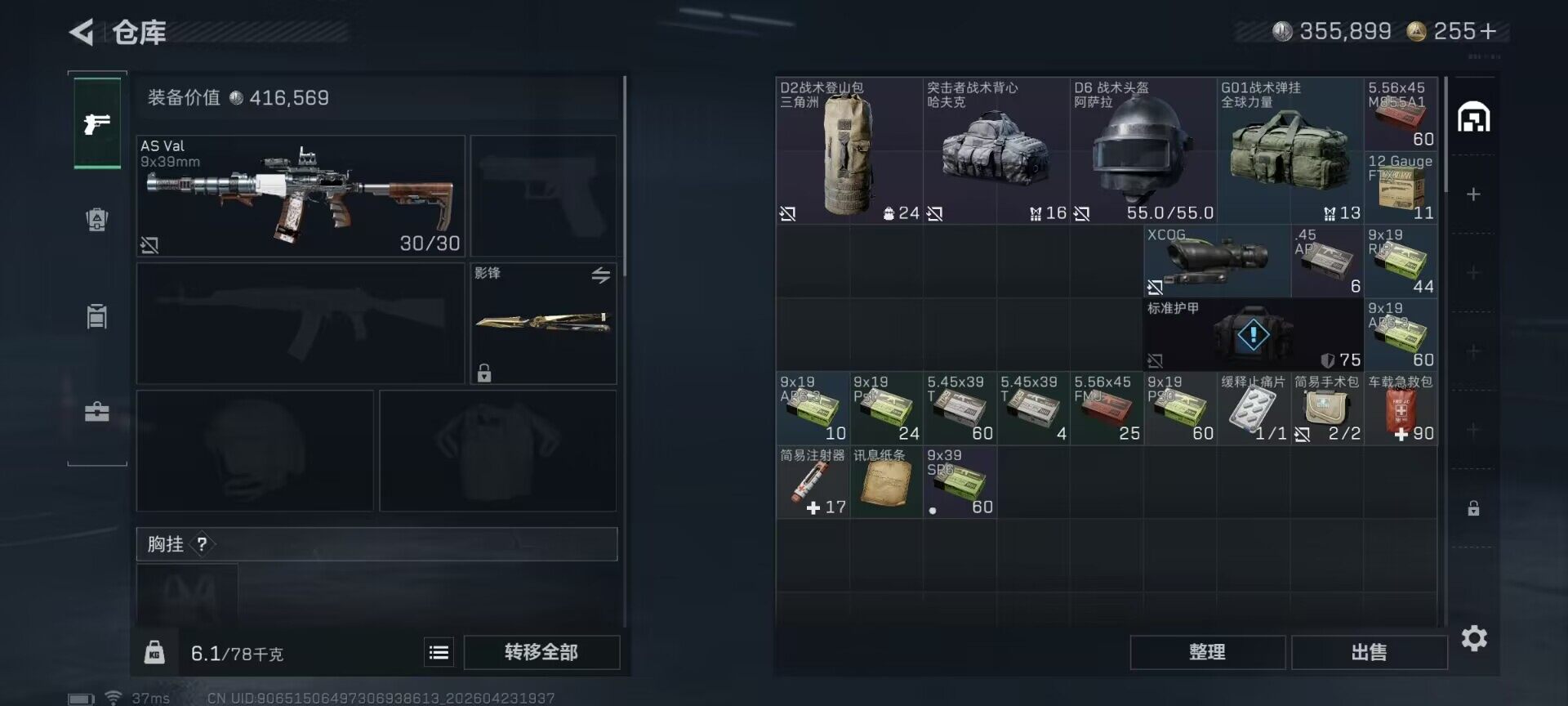Image resolution: width=1568 pixels, height=706 pixels.
Task: Click the 整理 sort button
Action: point(1207,652)
